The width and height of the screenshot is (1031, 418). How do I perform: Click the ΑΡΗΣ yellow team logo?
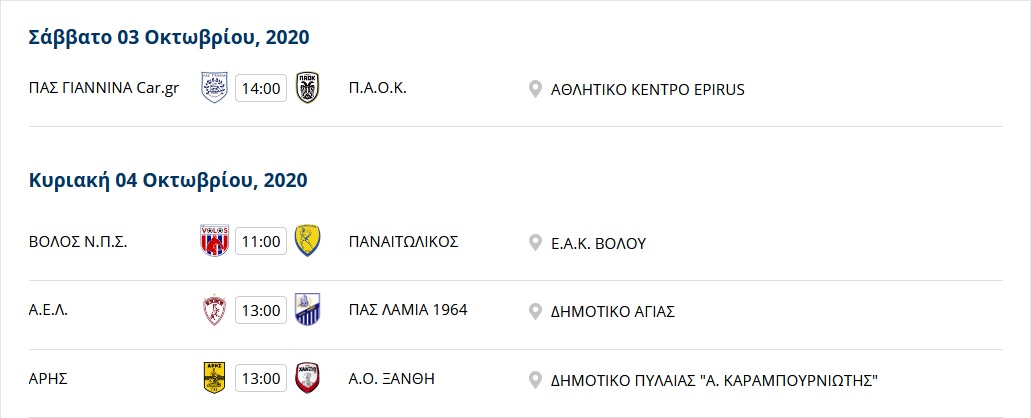pos(214,378)
